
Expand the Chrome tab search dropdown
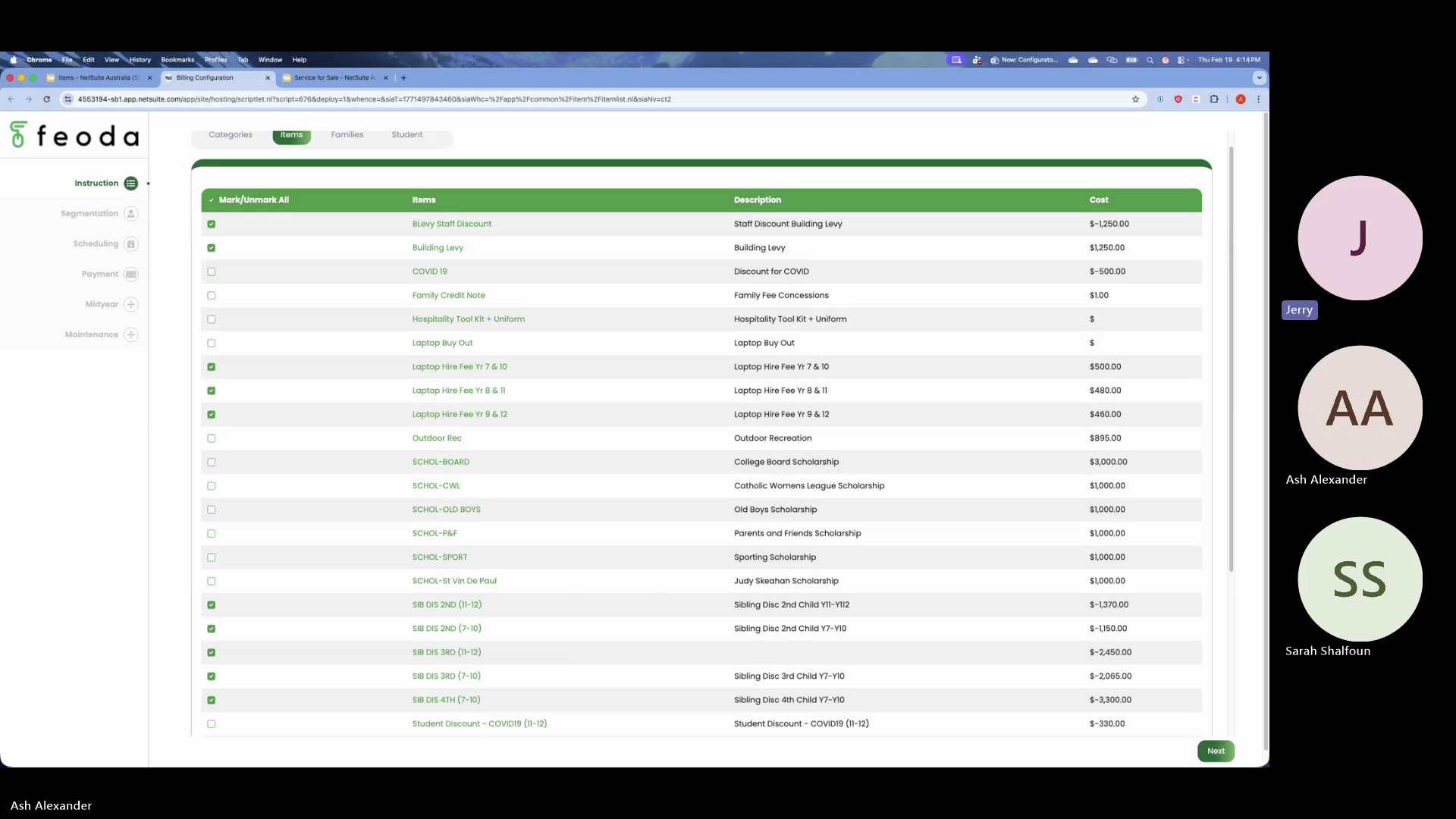(x=1259, y=77)
